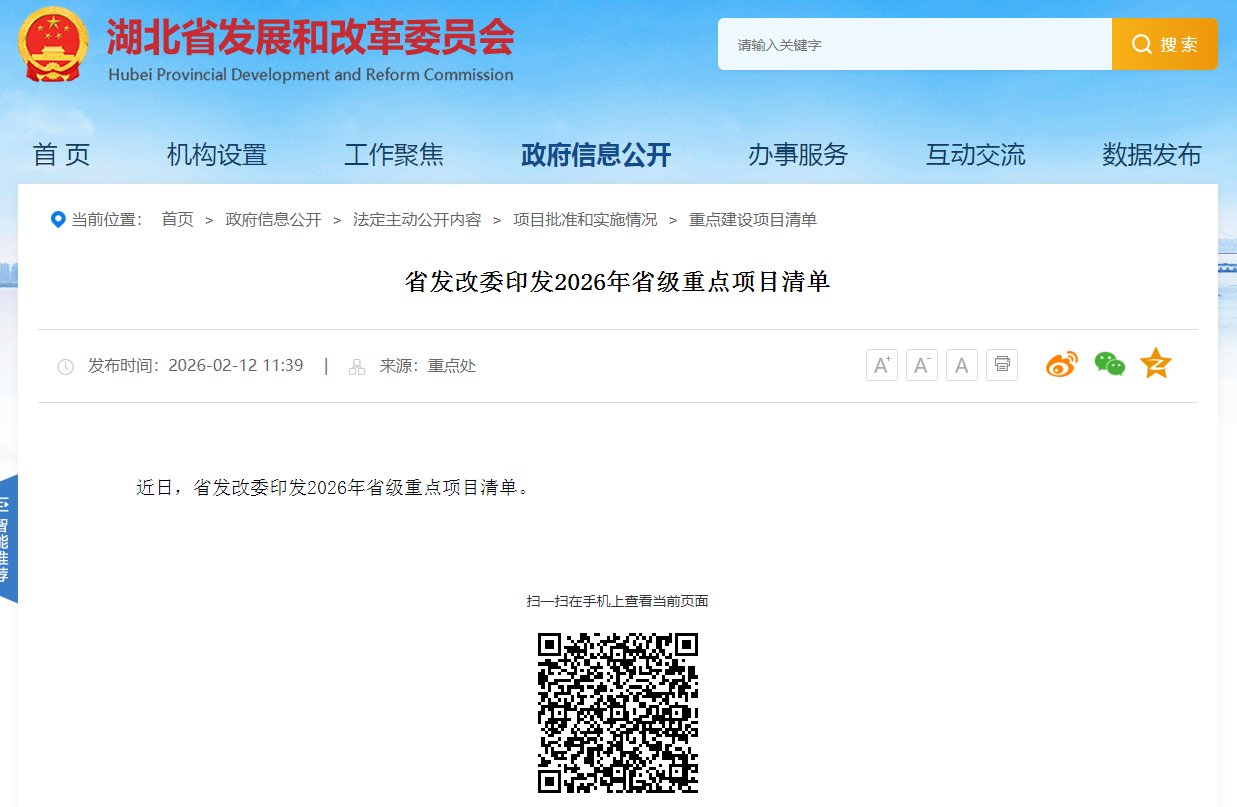Increase font size with A+ icon
Viewport: 1237px width, 807px height.
coord(882,365)
